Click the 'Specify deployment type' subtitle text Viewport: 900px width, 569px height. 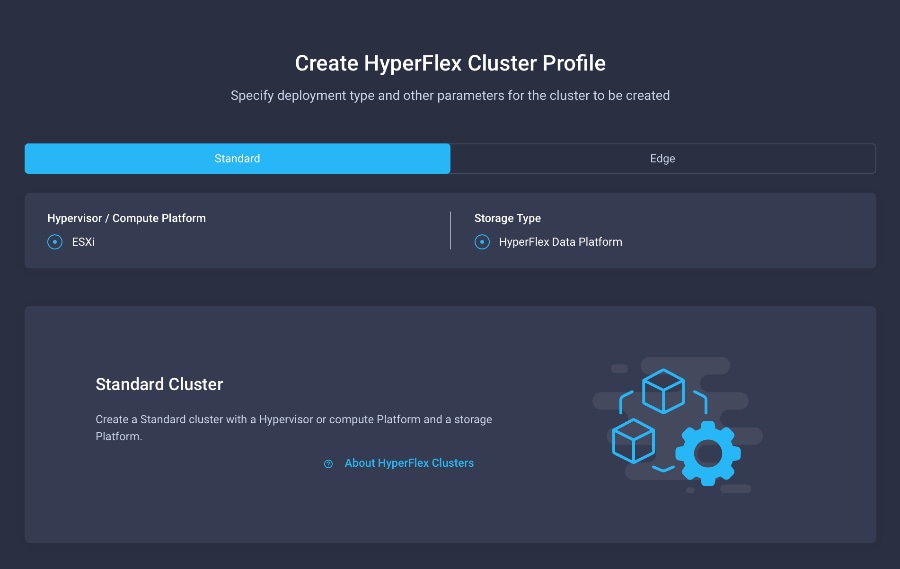(450, 95)
